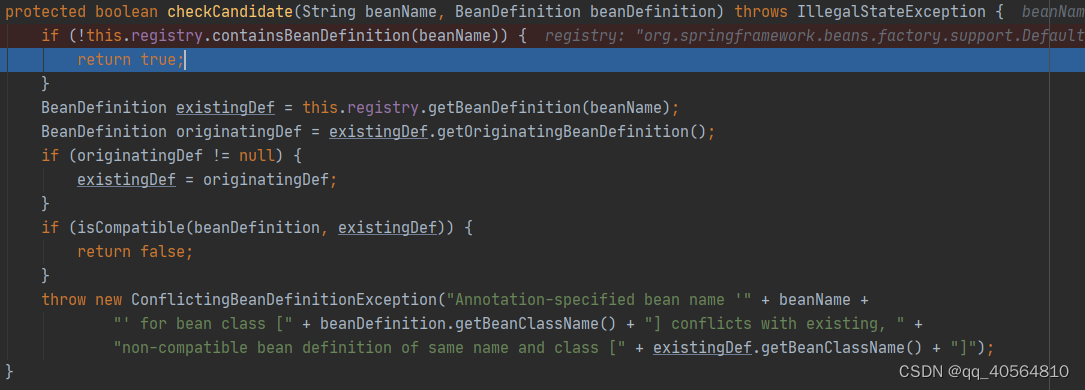
Task: Click the "originatingDef != null" condition
Action: pyautogui.click(x=176, y=156)
